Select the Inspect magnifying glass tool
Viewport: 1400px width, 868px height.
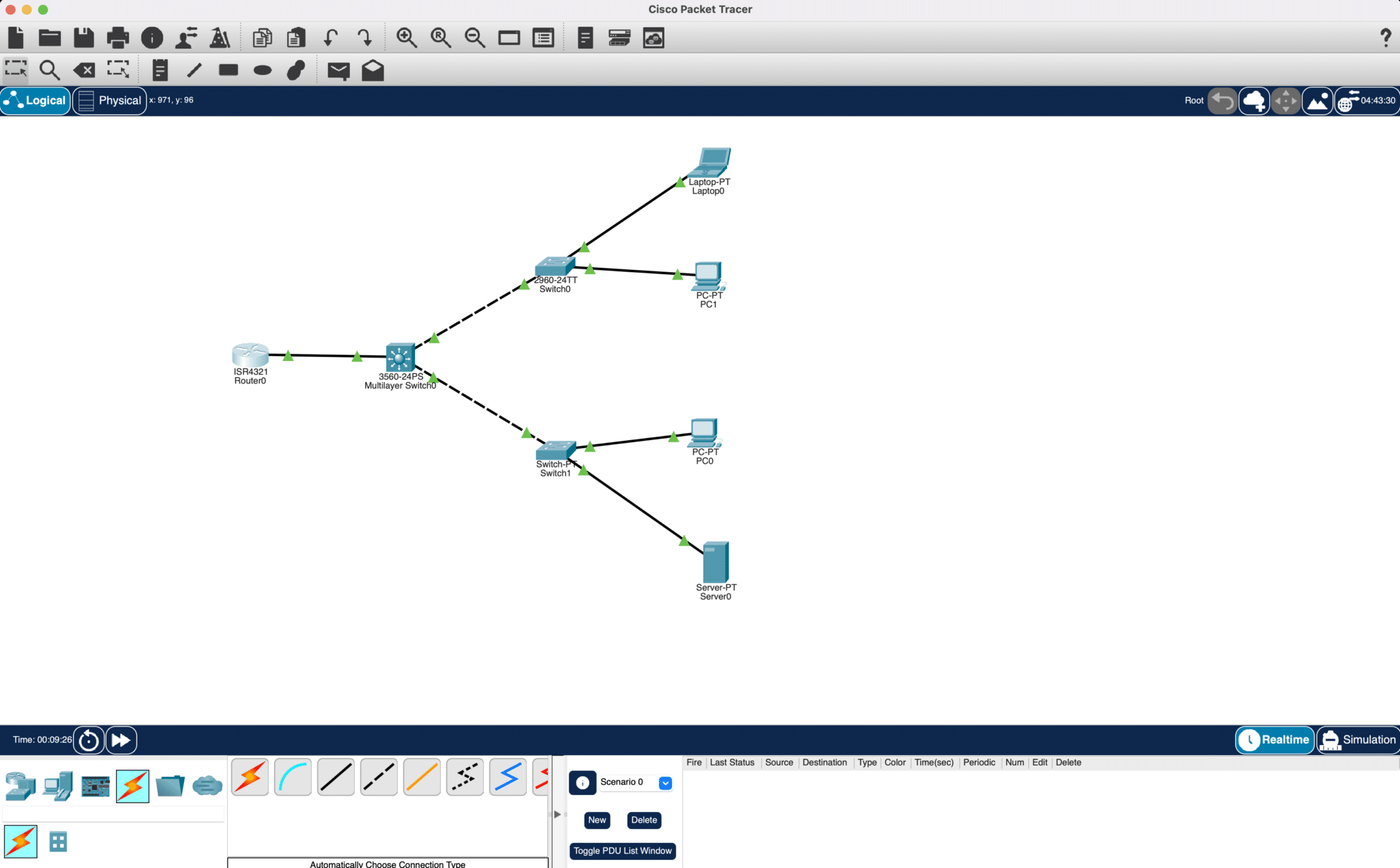click(49, 70)
